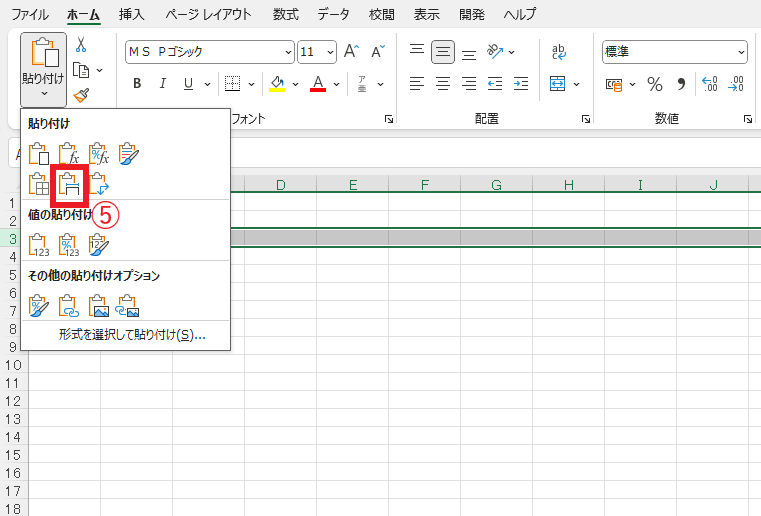Switch to the 数式 tab
Image resolution: width=761 pixels, height=516 pixels.
click(x=285, y=15)
